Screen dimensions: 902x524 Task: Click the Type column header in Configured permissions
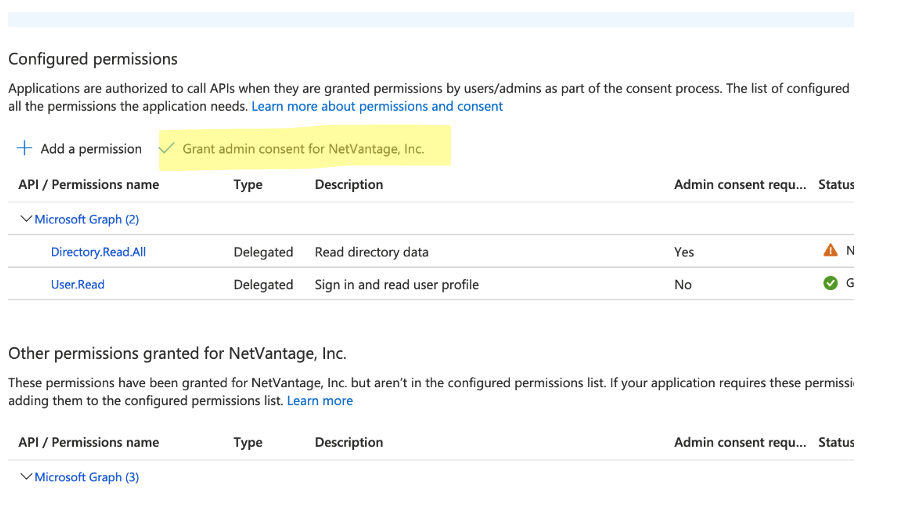[248, 184]
